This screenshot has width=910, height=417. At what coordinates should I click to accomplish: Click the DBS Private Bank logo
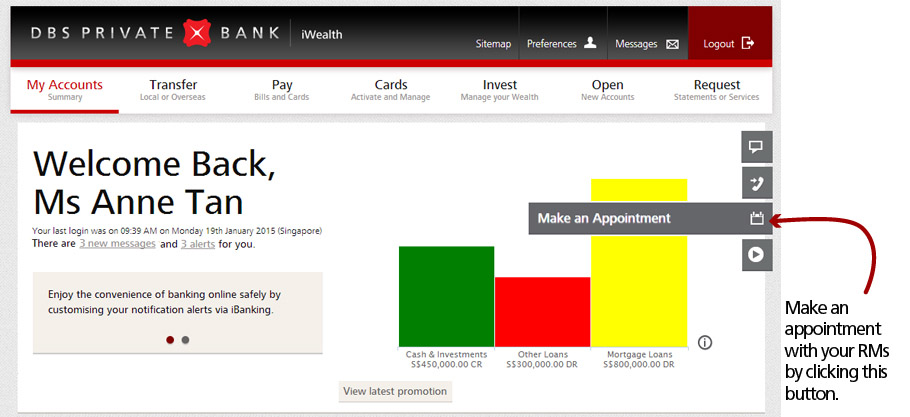[155, 33]
